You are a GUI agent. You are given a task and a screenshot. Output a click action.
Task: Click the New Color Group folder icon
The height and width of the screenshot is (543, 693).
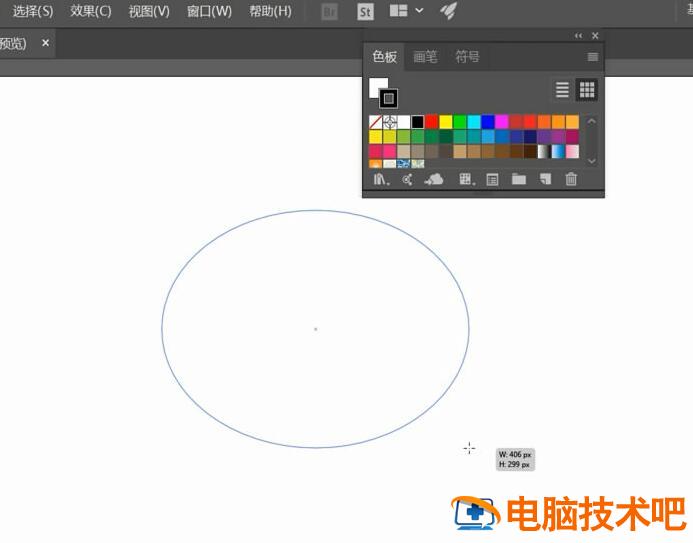(518, 180)
